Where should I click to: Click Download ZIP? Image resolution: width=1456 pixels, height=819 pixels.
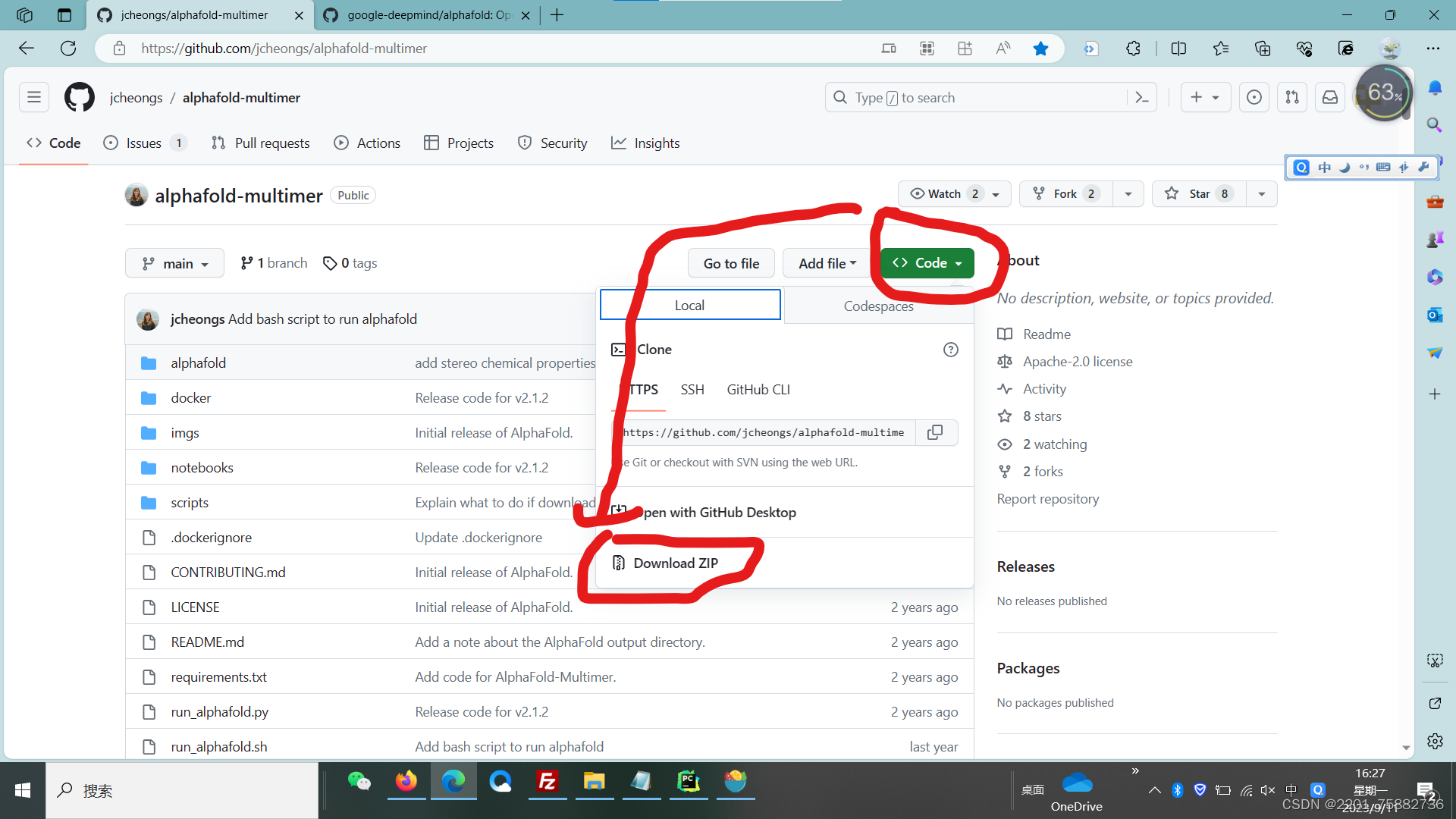point(675,563)
